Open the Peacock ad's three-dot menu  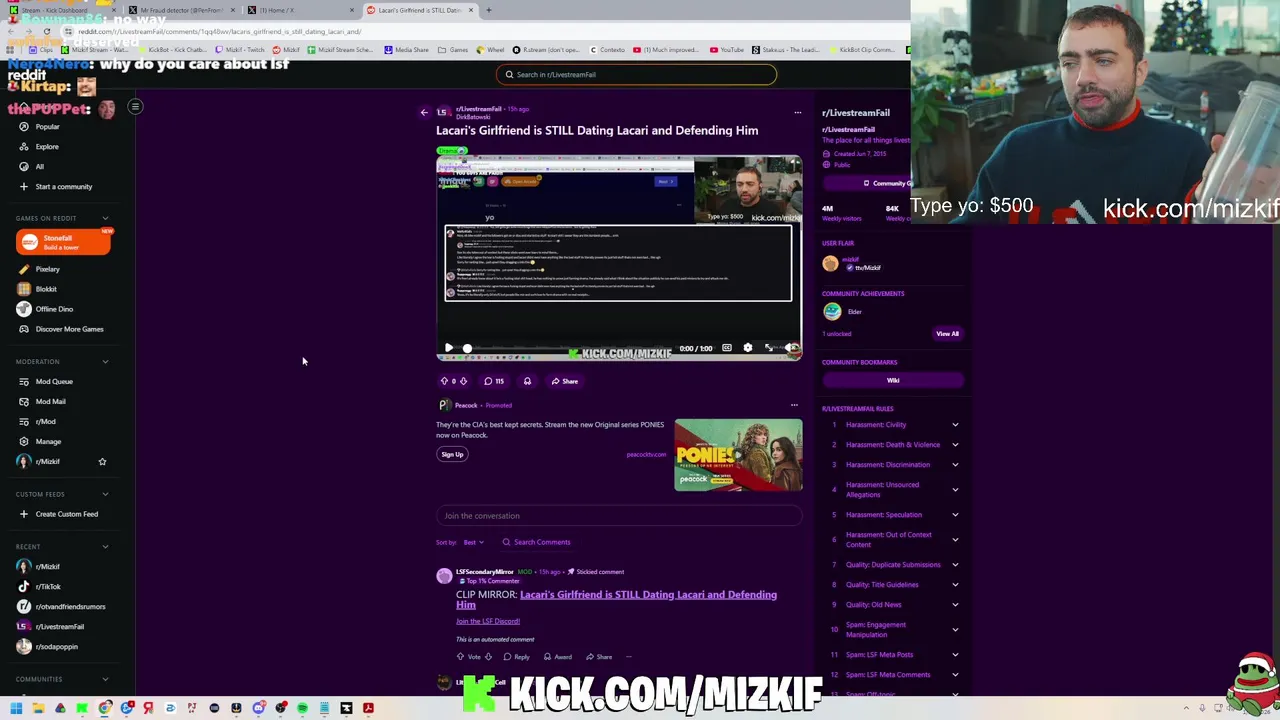click(794, 405)
